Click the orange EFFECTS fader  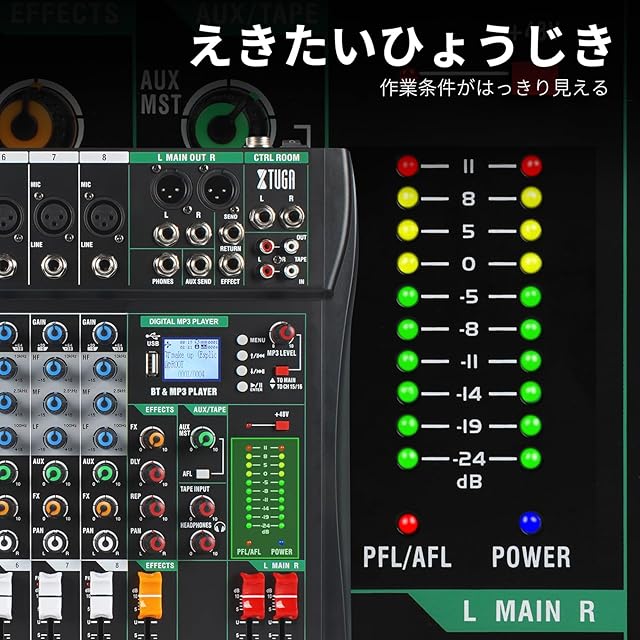[149, 596]
